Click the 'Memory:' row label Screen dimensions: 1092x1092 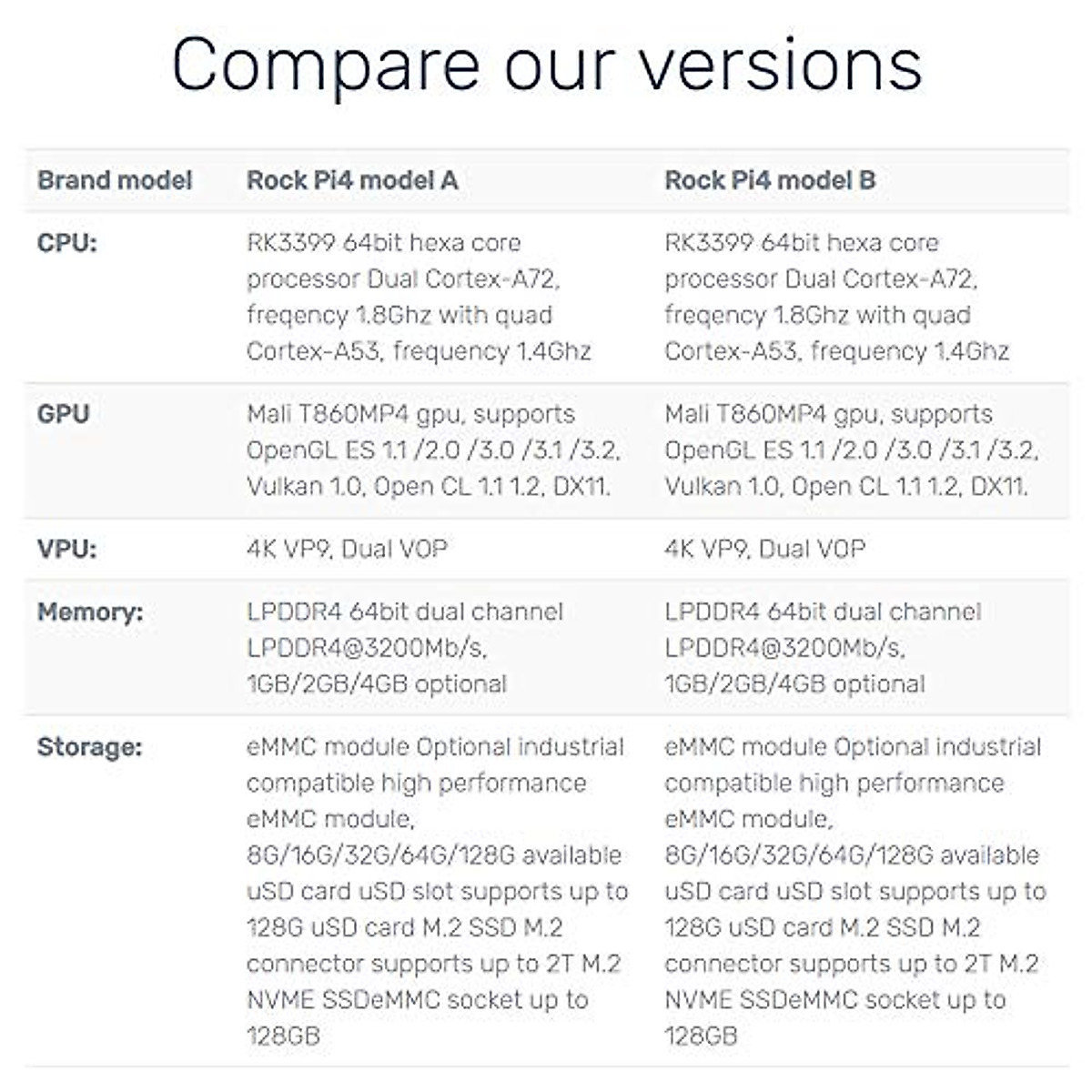tap(90, 612)
